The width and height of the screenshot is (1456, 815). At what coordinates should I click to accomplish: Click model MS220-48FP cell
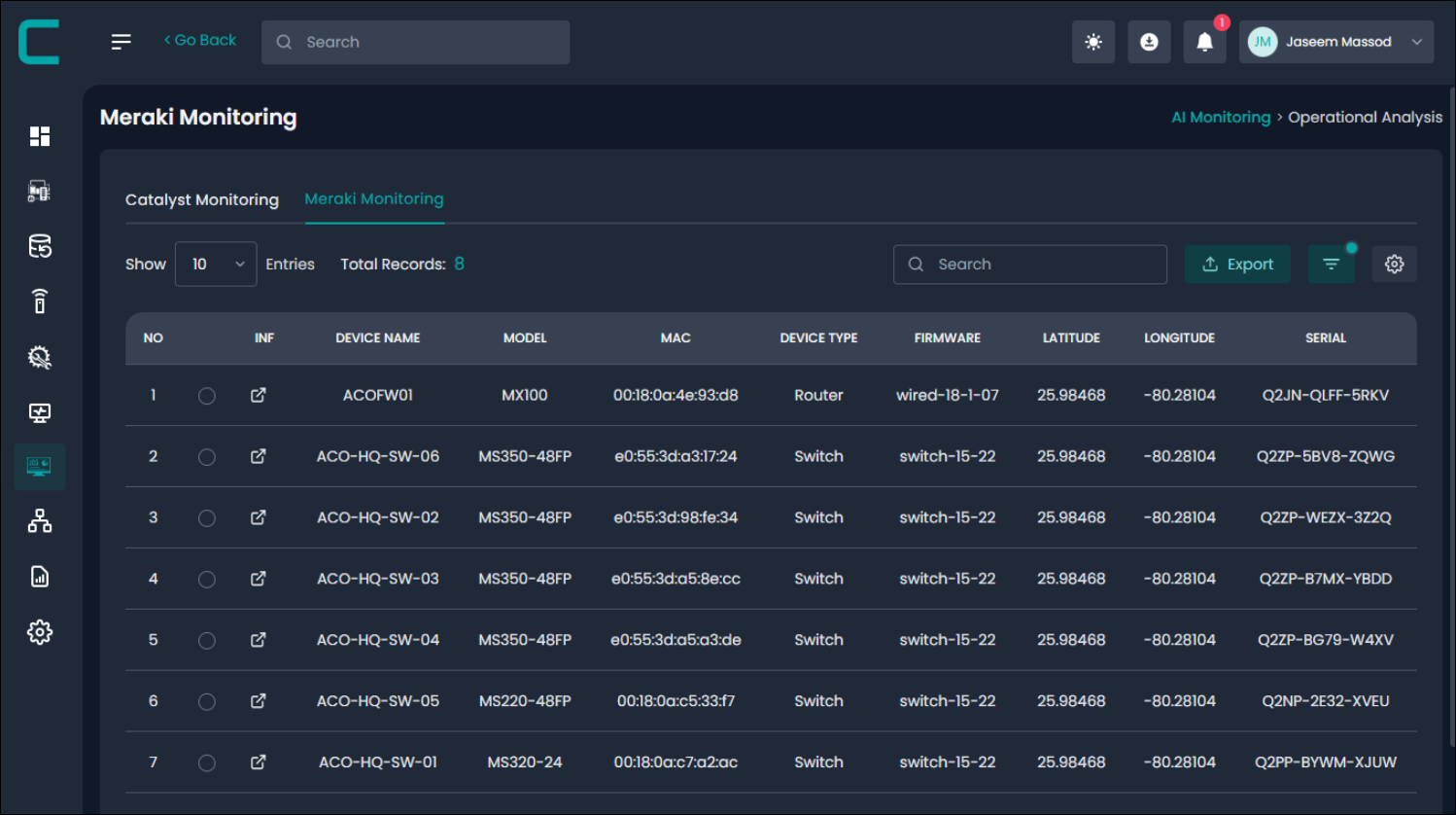[525, 701]
